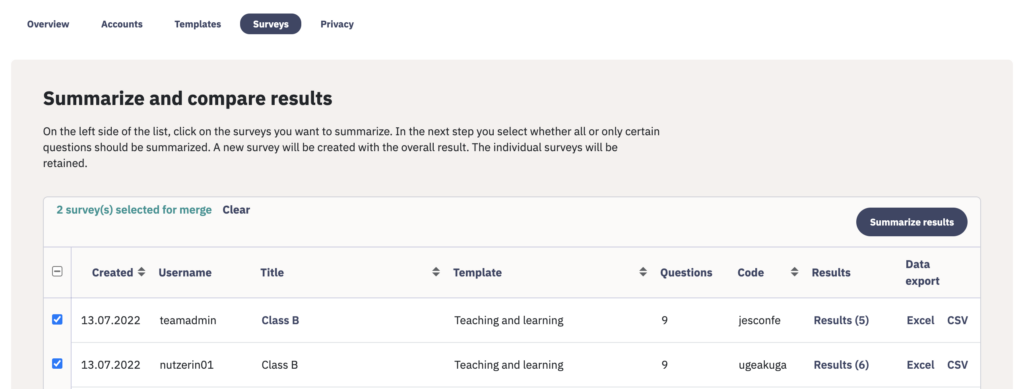This screenshot has width=1024, height=389.
Task: Click the code ugeakuga cell
Action: [x=762, y=365]
